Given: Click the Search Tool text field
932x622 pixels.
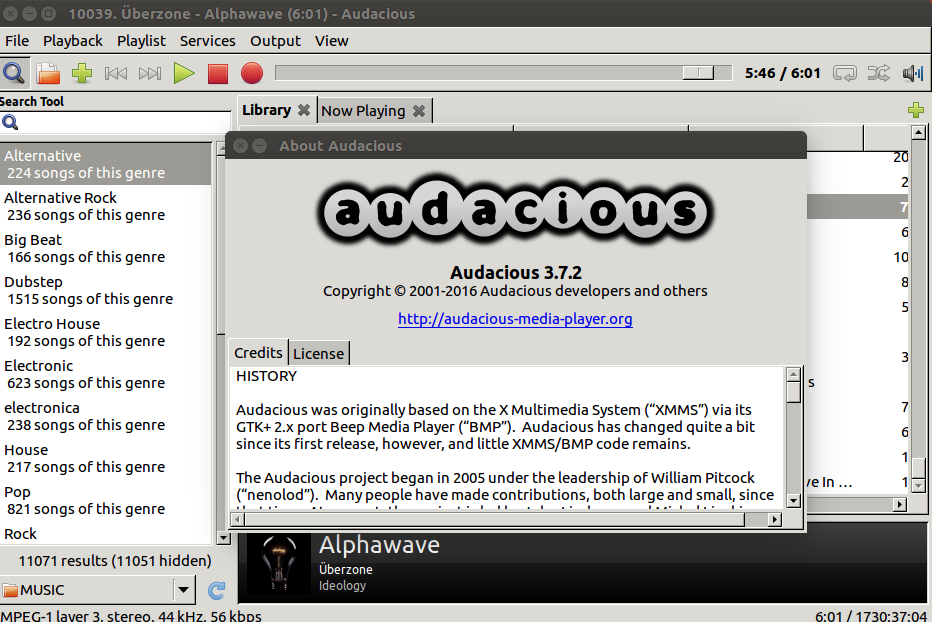Looking at the screenshot, I should tap(115, 122).
